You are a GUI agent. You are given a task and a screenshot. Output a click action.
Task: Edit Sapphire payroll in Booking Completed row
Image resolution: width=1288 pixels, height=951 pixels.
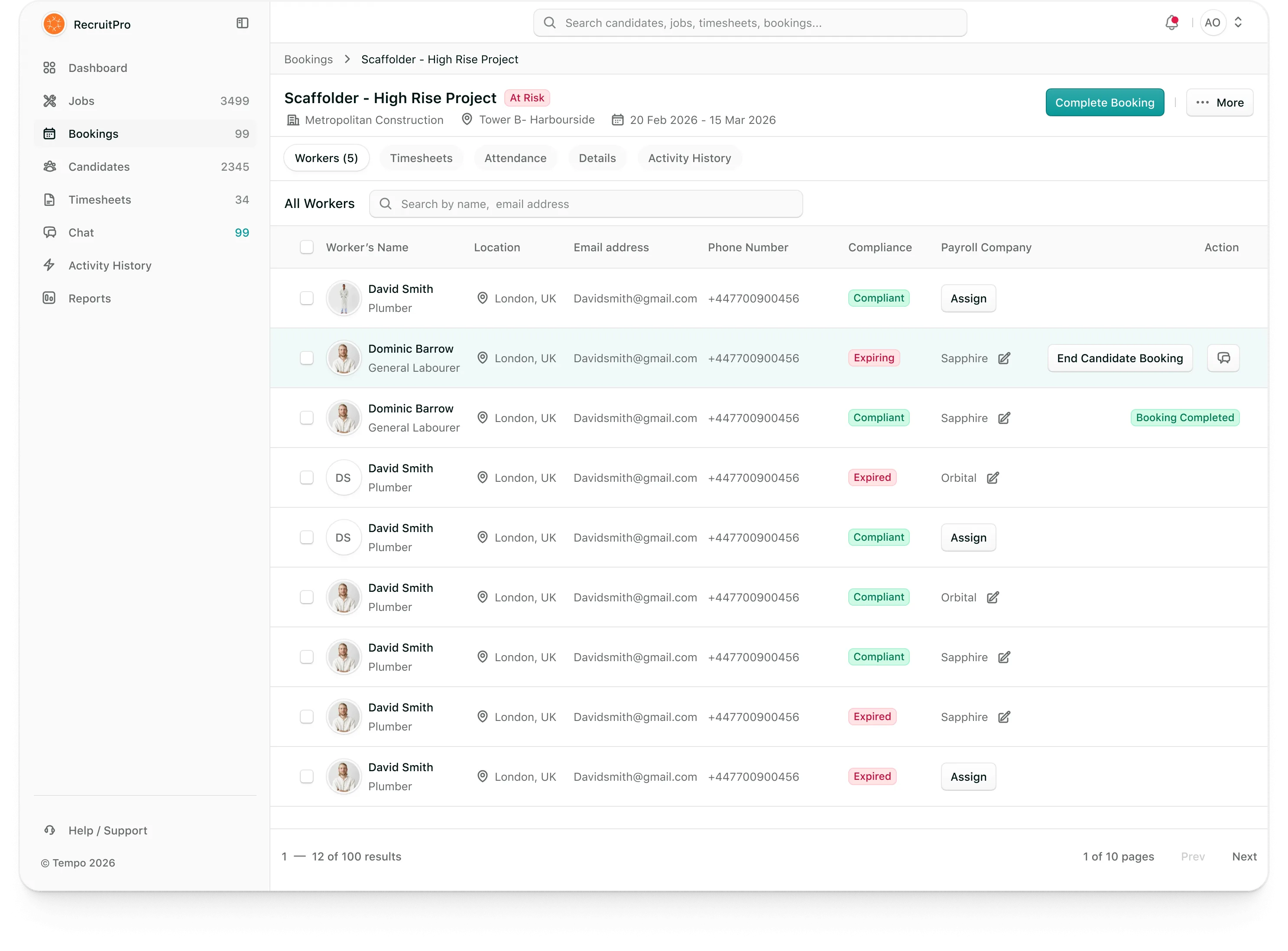click(x=1004, y=418)
